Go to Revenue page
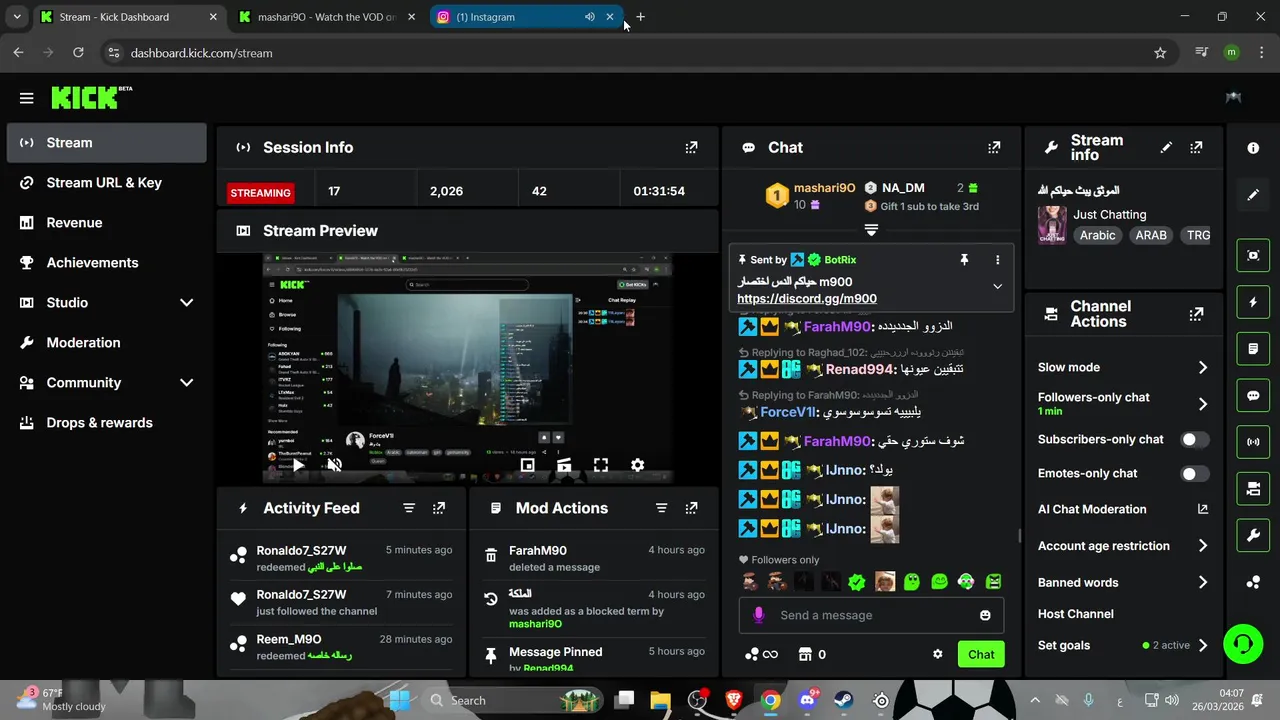 [106, 223]
